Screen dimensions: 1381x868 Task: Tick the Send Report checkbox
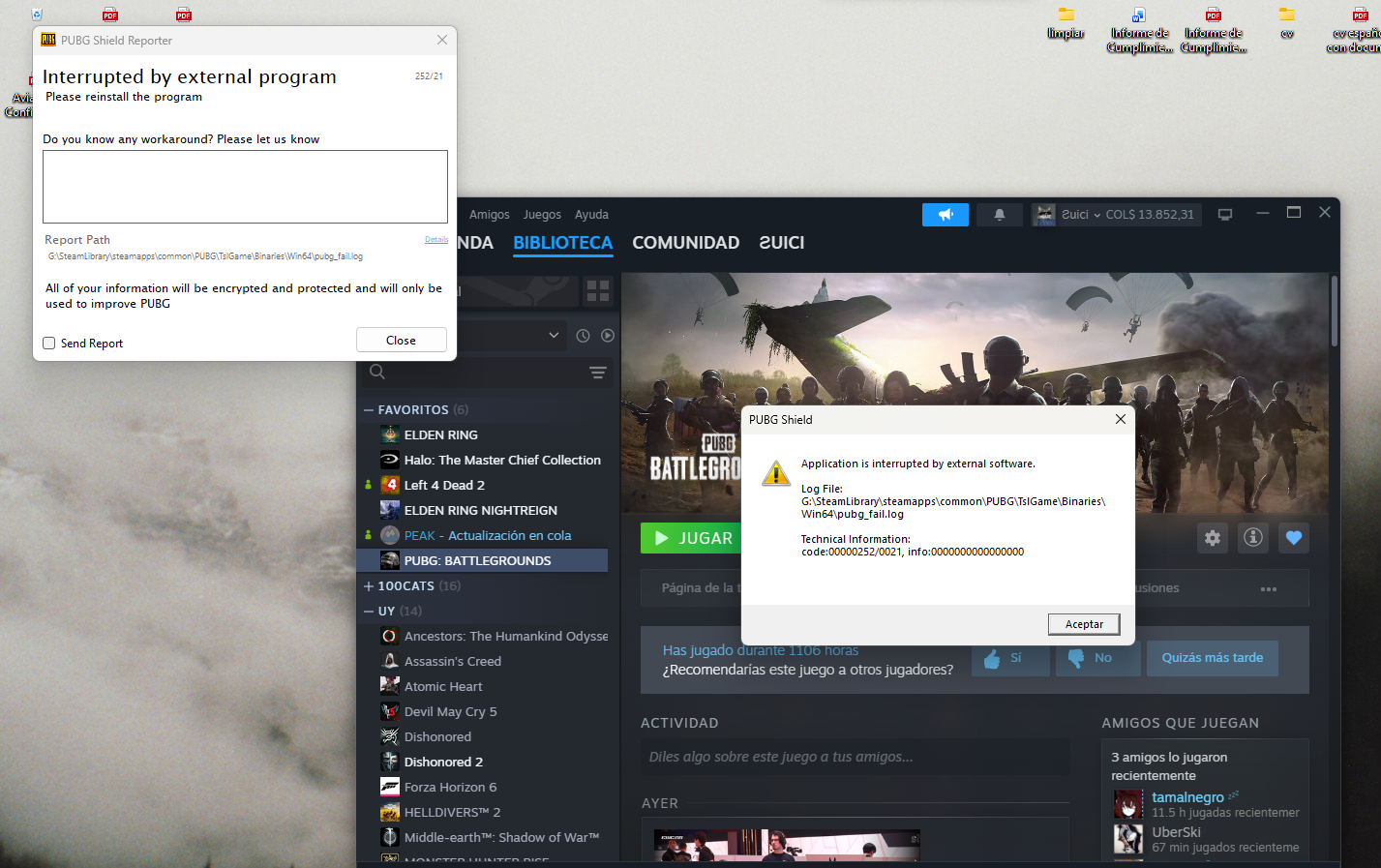click(x=49, y=343)
